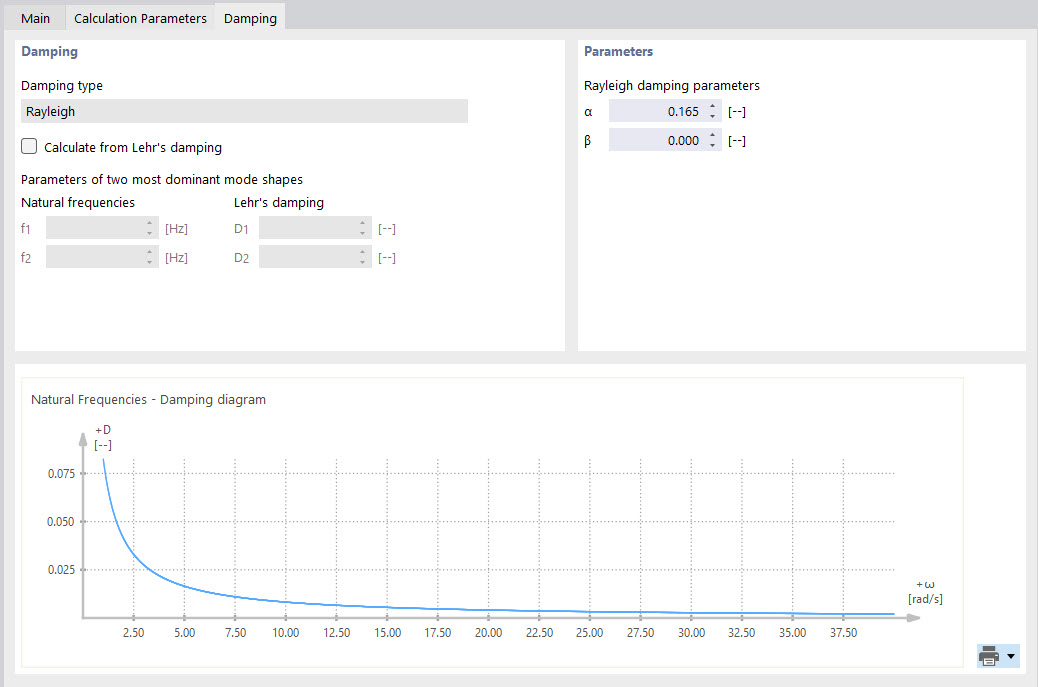Image resolution: width=1038 pixels, height=687 pixels.
Task: Toggle Calculate from Lehr's damping option
Action: (29, 146)
